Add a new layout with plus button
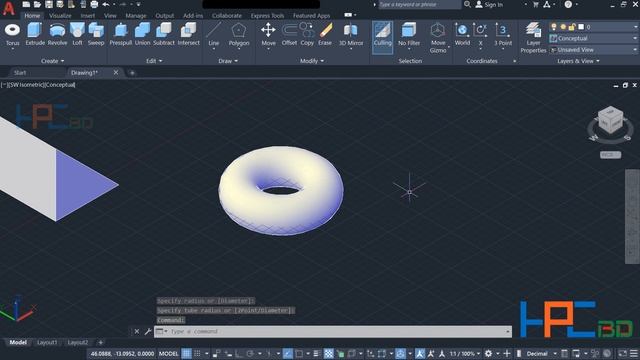Viewport: 640px width, 360px height. (x=100, y=342)
